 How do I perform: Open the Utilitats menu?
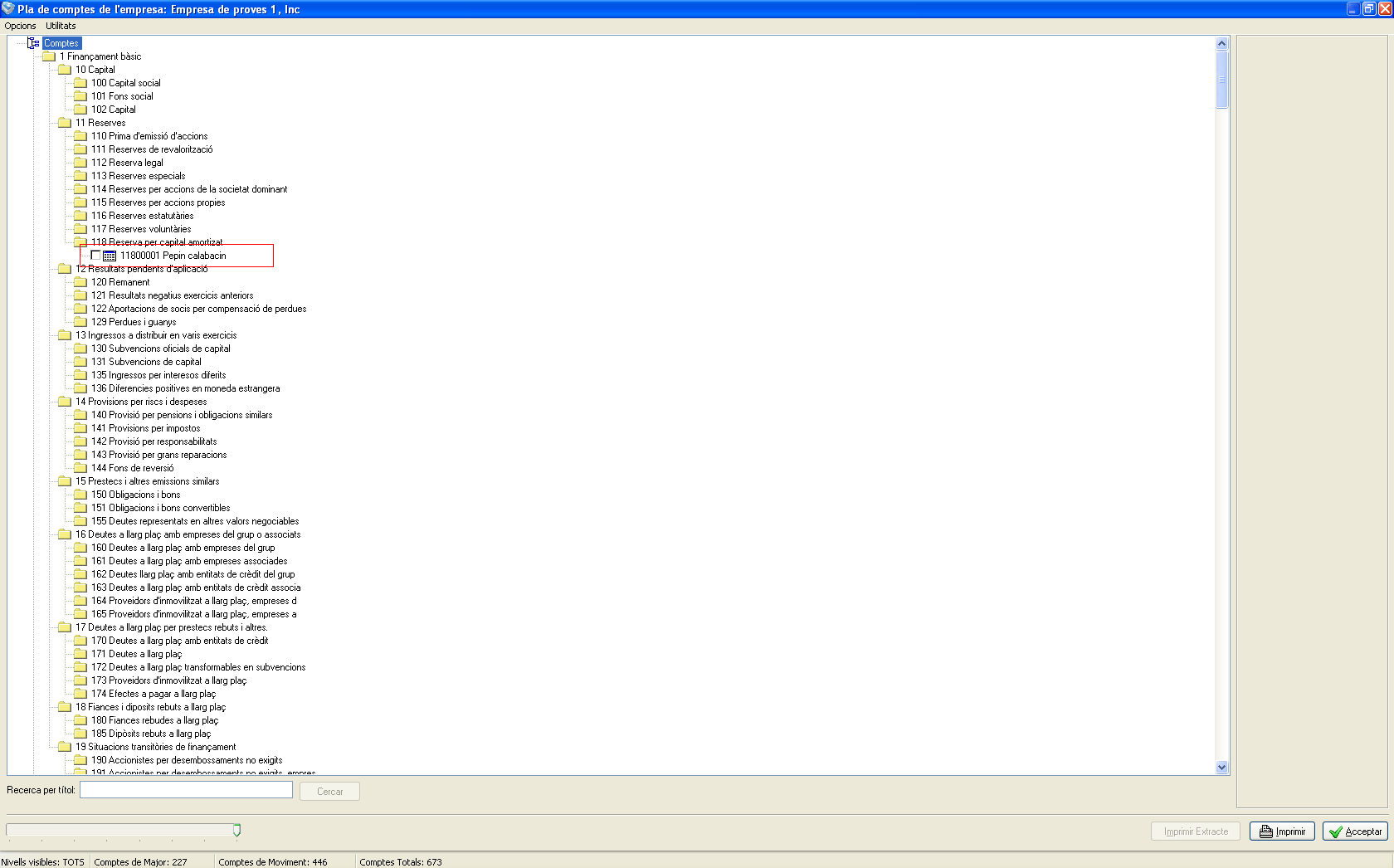[x=61, y=26]
